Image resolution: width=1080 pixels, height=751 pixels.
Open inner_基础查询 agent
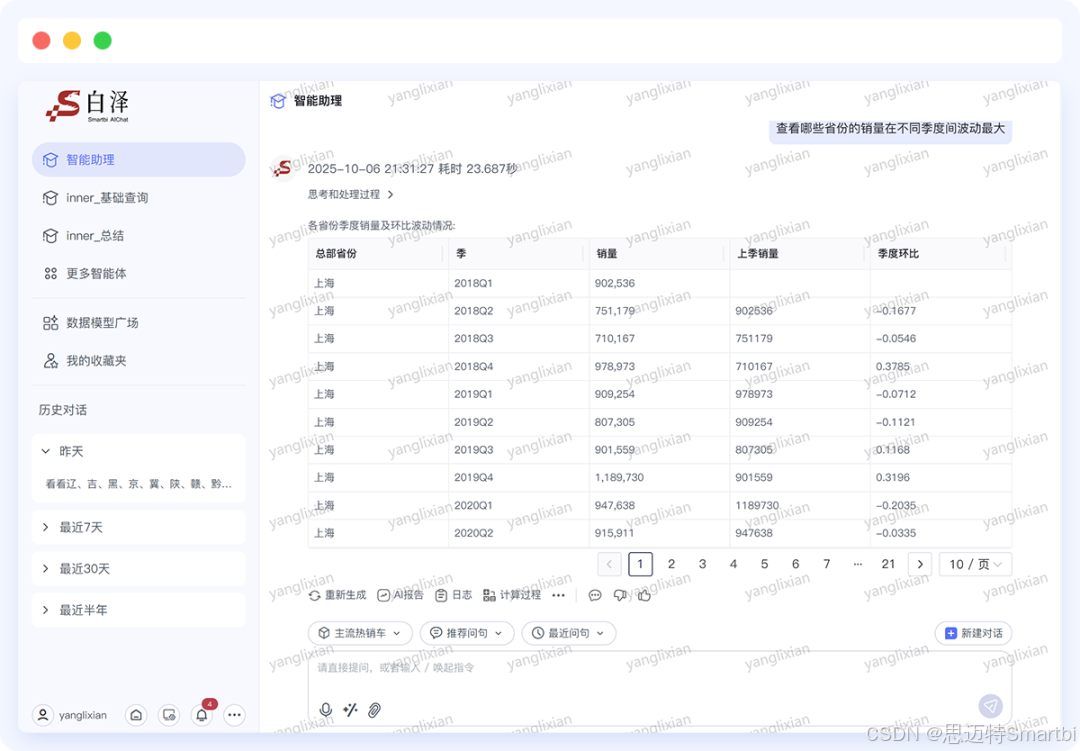(138, 198)
